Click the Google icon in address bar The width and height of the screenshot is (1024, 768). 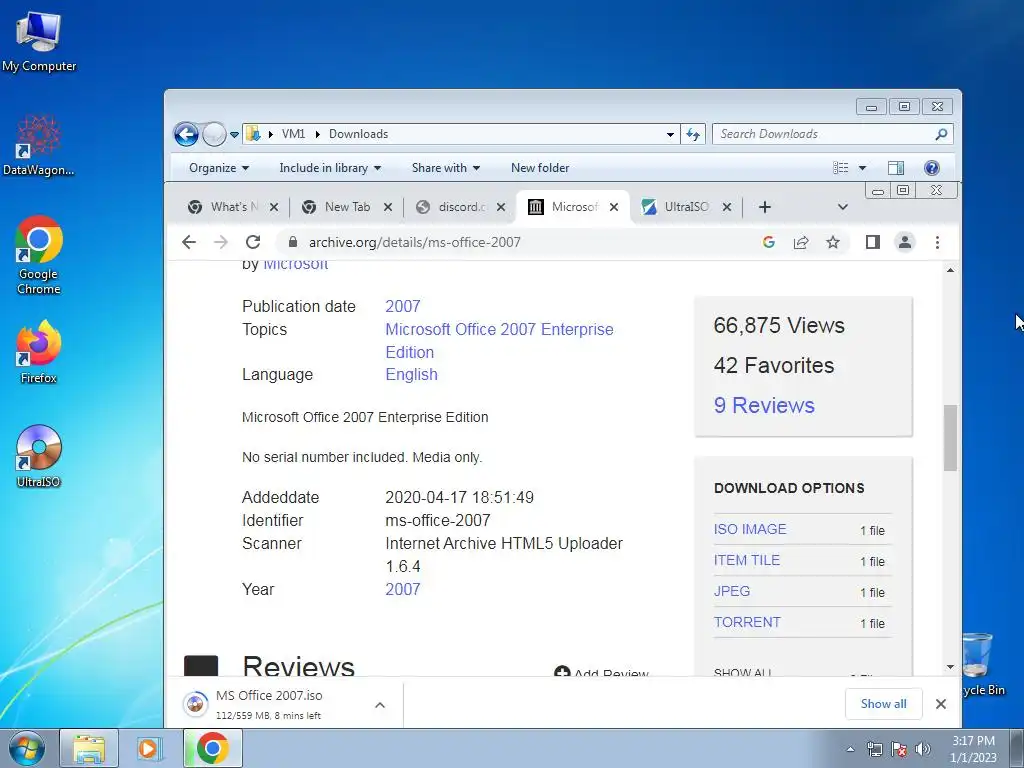tap(769, 242)
